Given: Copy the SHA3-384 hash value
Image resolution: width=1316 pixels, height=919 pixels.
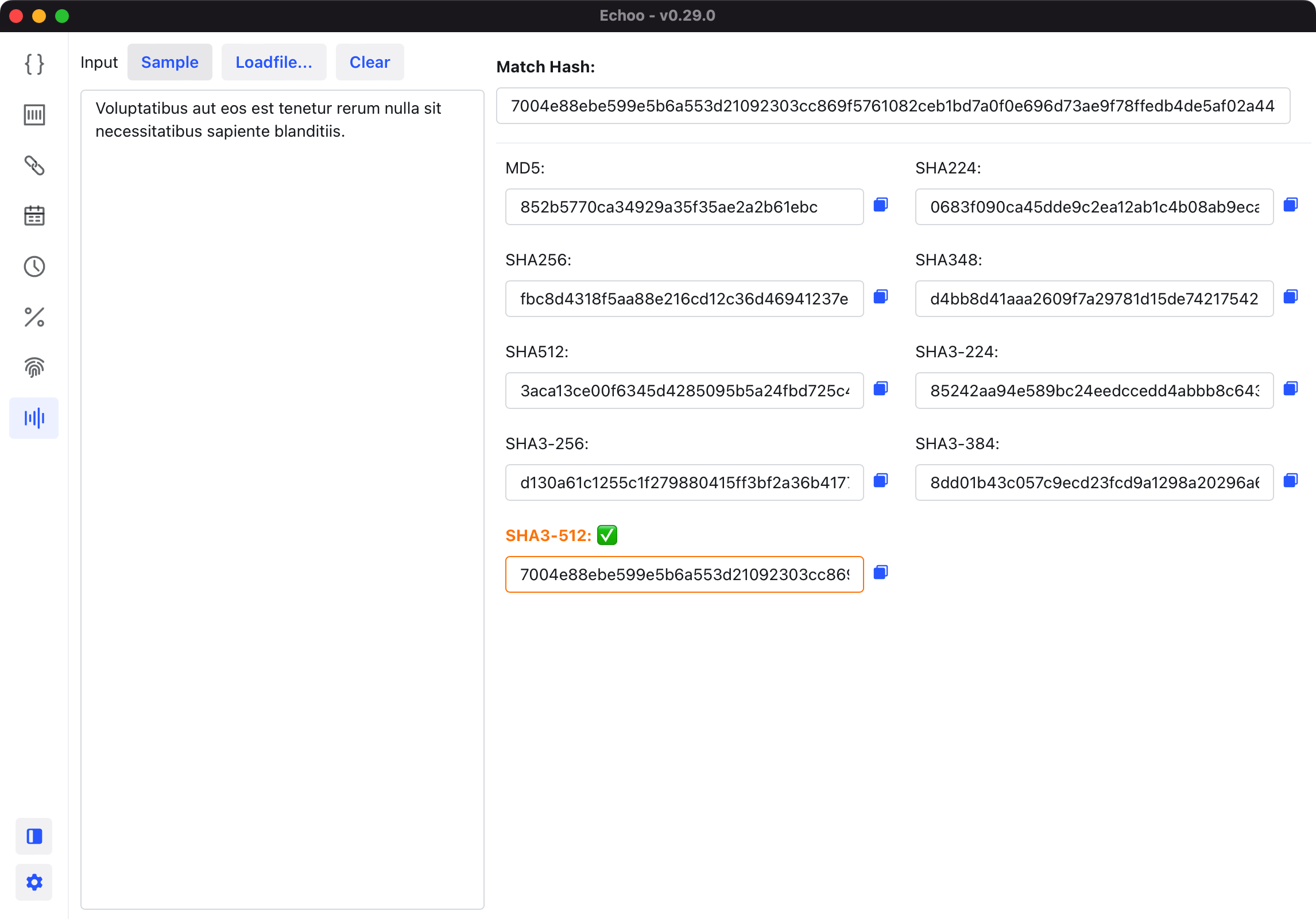Looking at the screenshot, I should pyautogui.click(x=1291, y=481).
